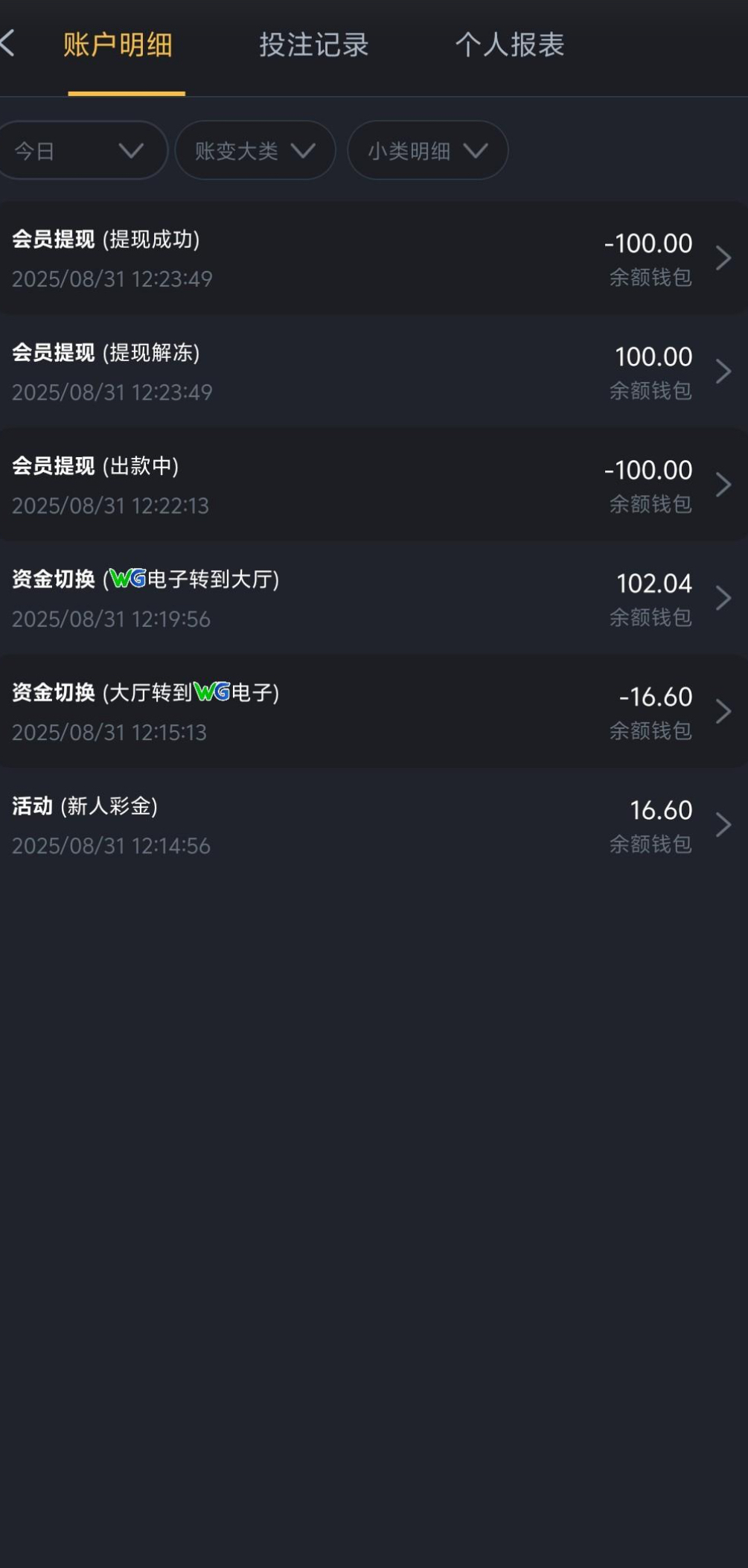Open the 账变大类 category dropdown
This screenshot has height=1568, width=748.
click(255, 151)
